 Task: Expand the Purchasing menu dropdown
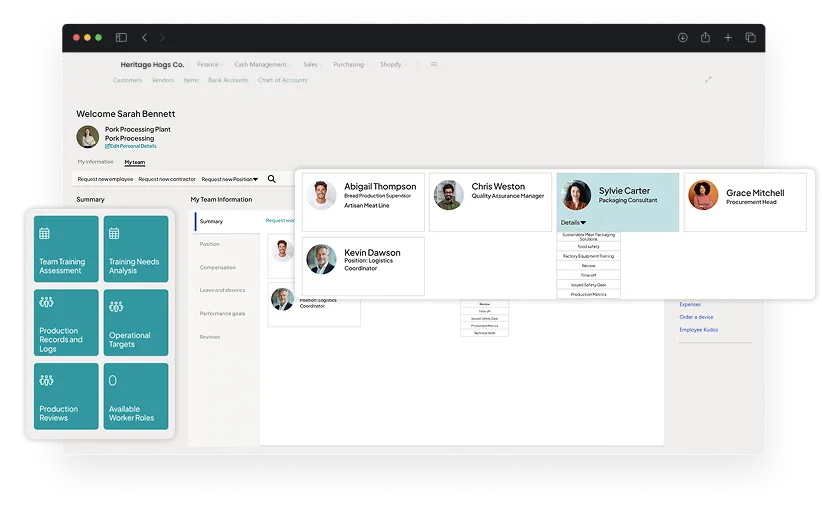pyautogui.click(x=351, y=64)
